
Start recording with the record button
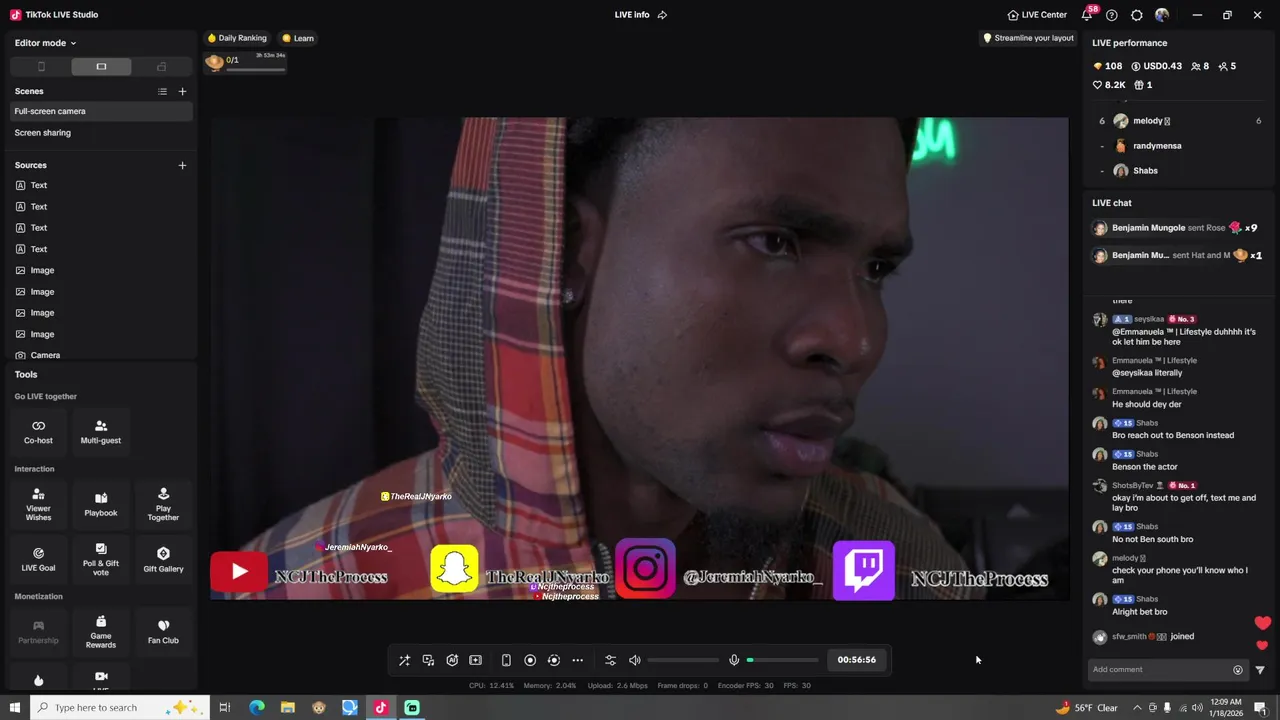530,660
